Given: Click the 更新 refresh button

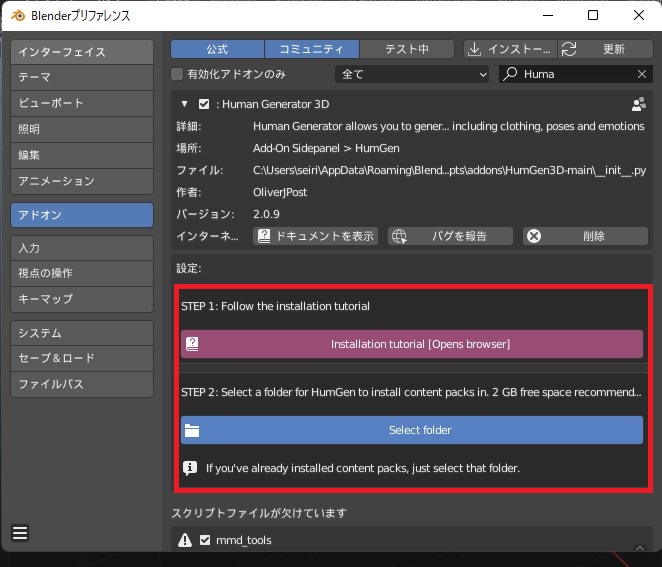Looking at the screenshot, I should (605, 49).
